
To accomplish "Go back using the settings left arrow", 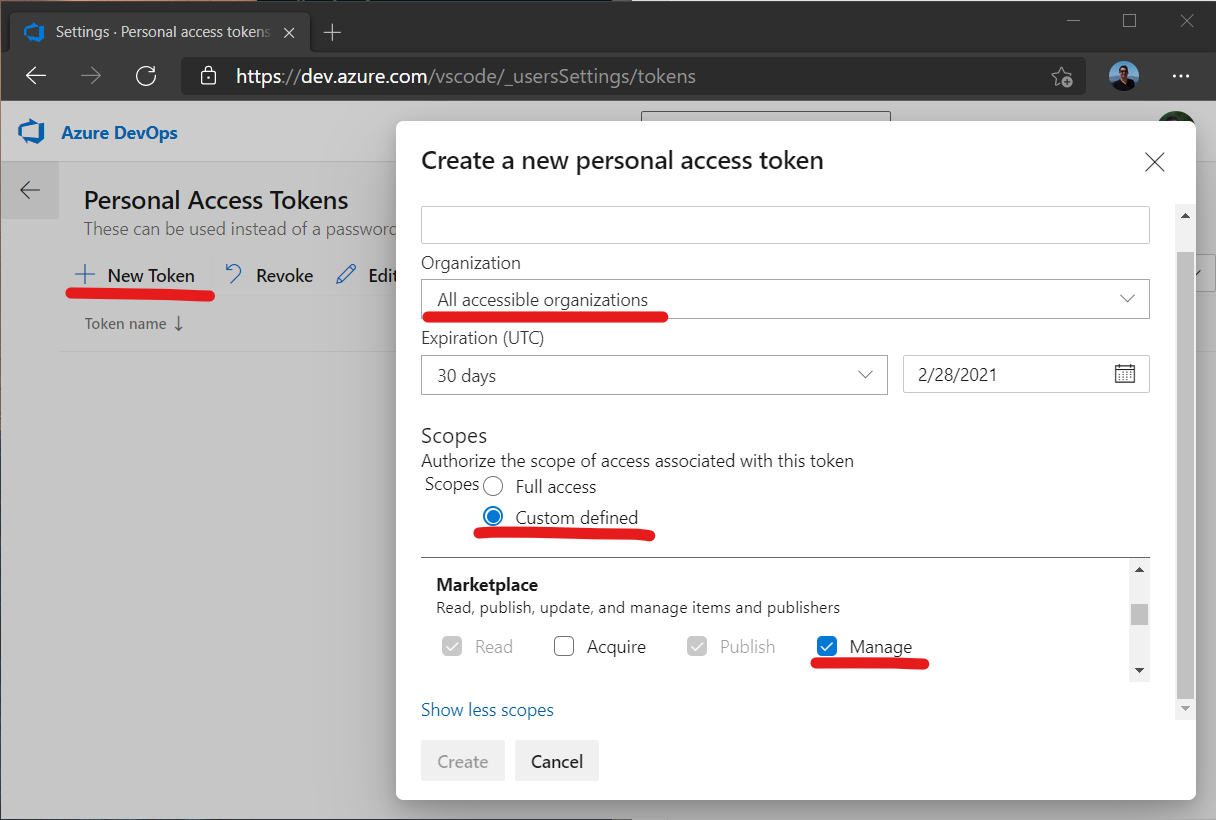I will (x=30, y=190).
